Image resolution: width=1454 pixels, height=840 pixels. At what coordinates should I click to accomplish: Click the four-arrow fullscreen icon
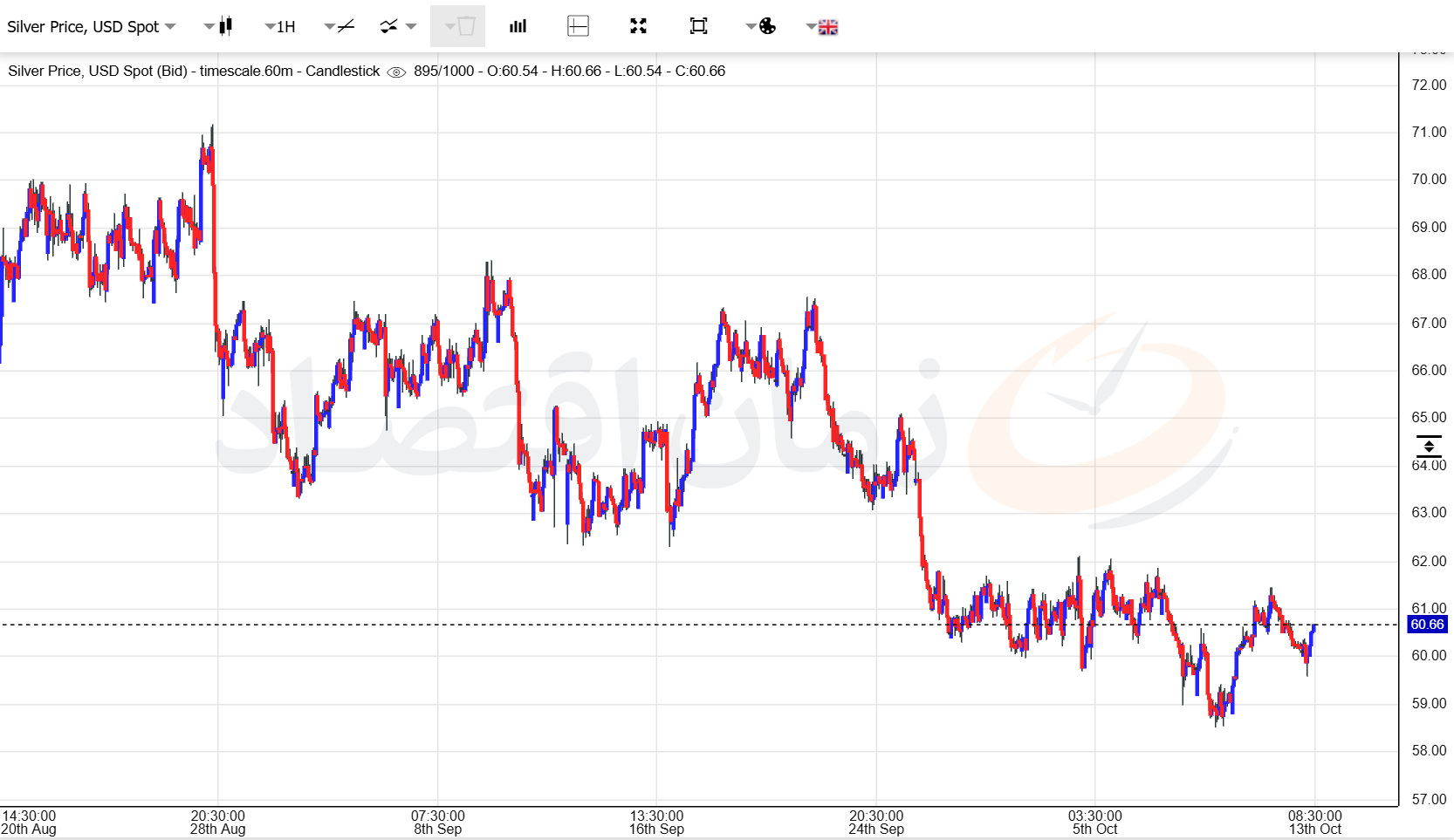[638, 26]
